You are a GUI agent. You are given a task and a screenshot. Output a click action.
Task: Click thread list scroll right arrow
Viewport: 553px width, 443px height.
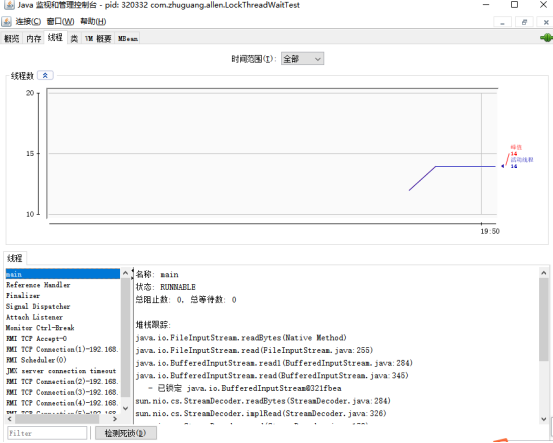115,419
